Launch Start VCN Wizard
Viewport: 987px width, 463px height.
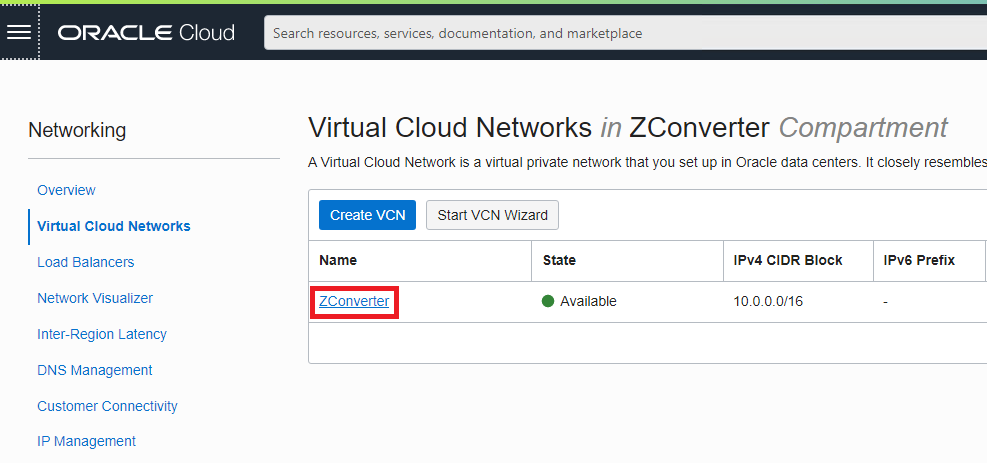[492, 215]
